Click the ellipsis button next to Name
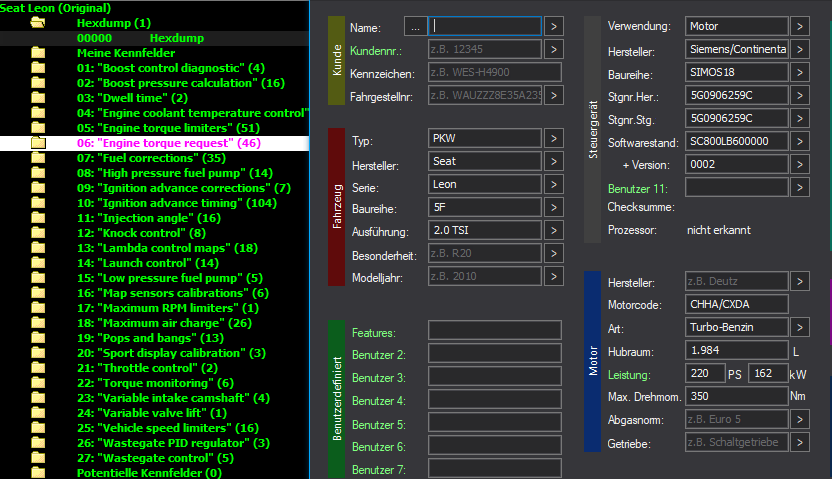 click(x=415, y=26)
